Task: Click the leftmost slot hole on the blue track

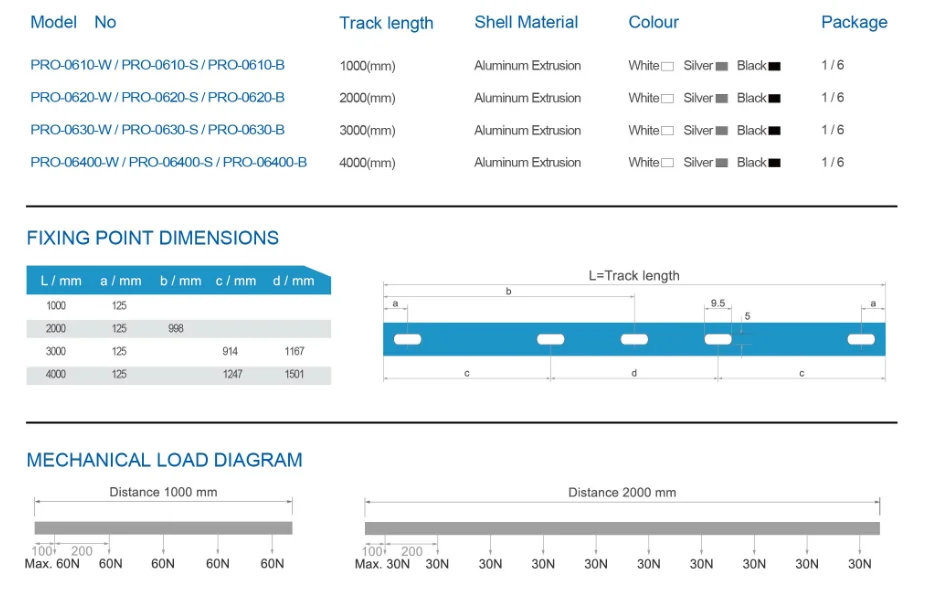Action: pos(407,339)
